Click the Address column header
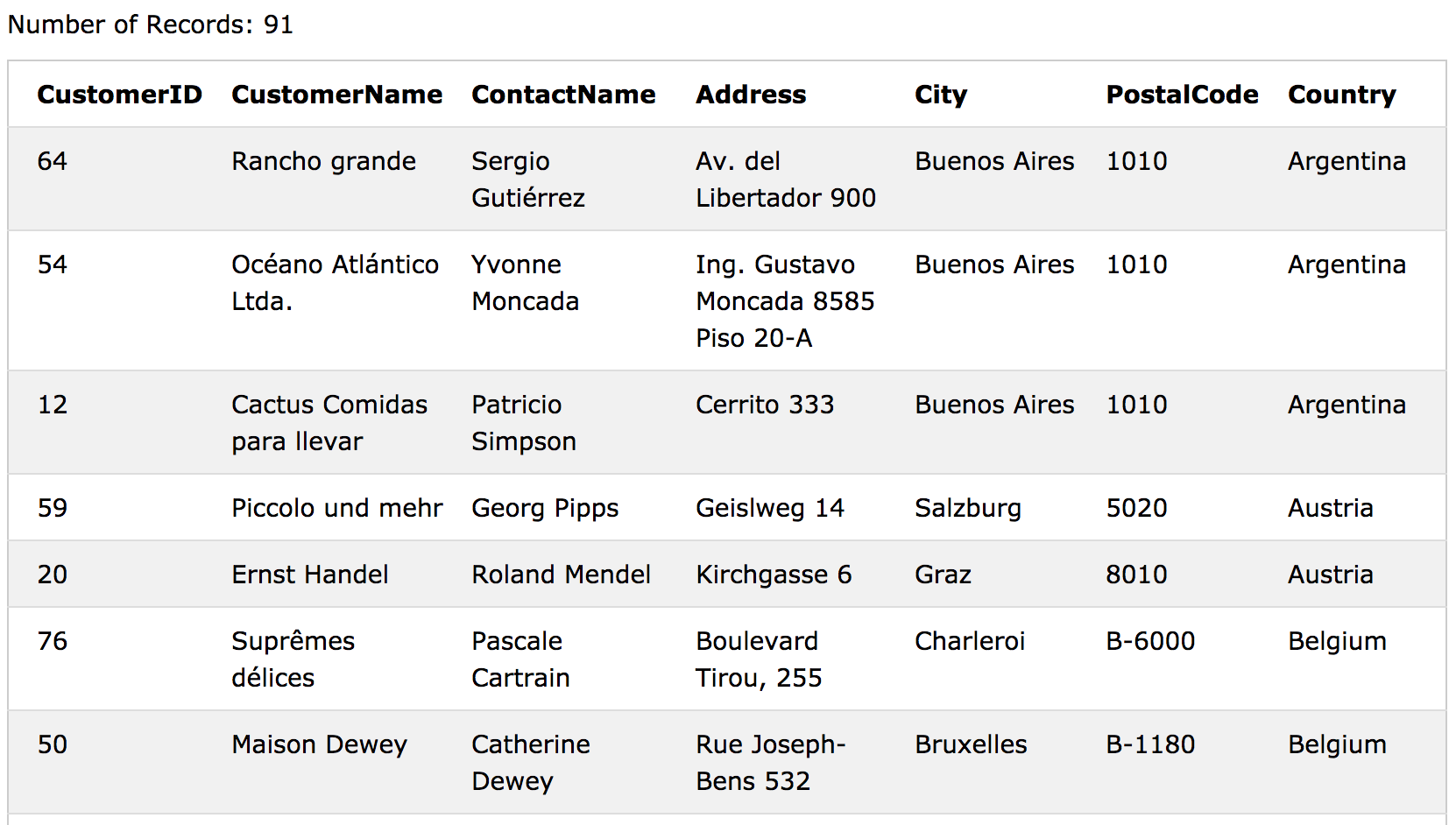The image size is (1456, 825). tap(751, 95)
